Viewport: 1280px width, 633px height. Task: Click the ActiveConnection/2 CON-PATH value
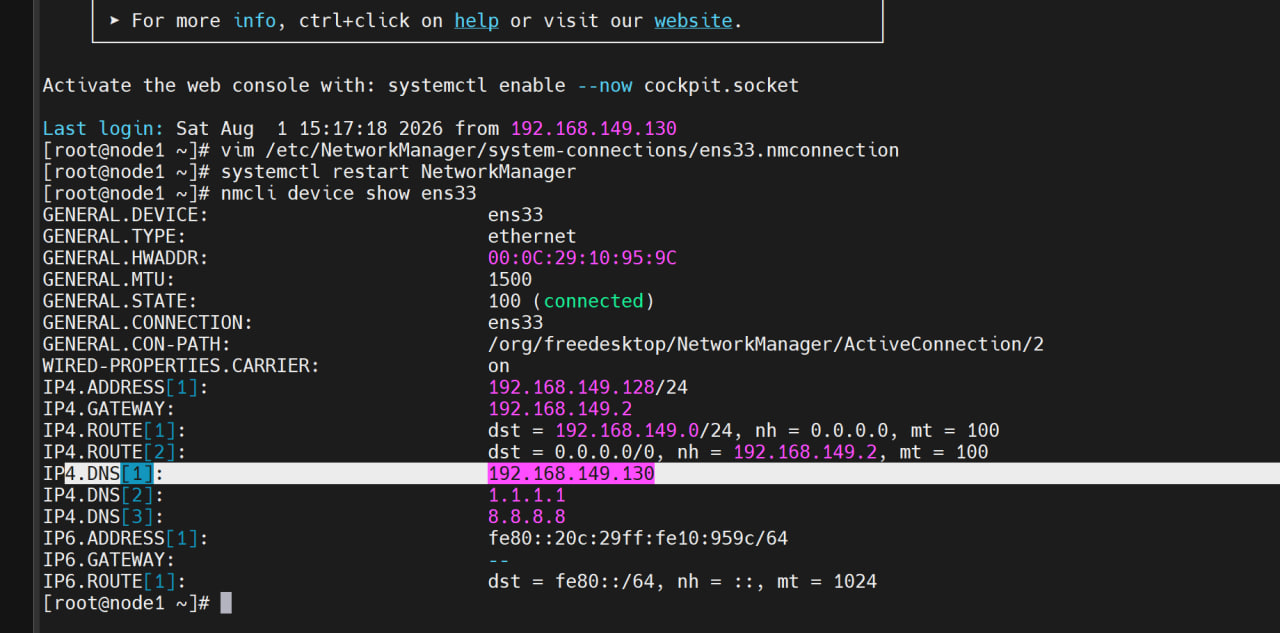pos(766,344)
